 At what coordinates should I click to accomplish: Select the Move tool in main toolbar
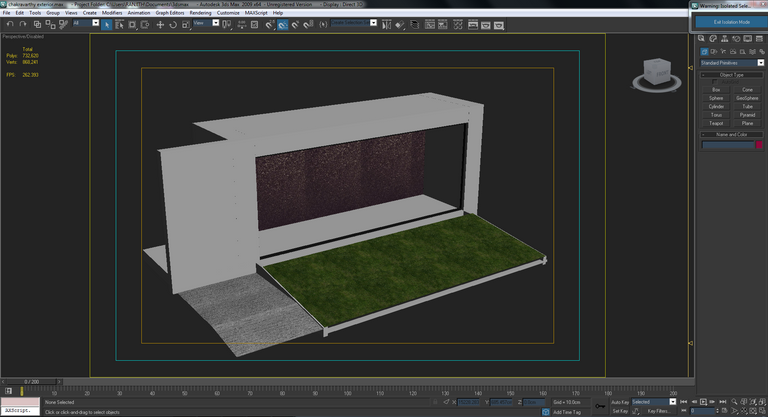point(160,24)
